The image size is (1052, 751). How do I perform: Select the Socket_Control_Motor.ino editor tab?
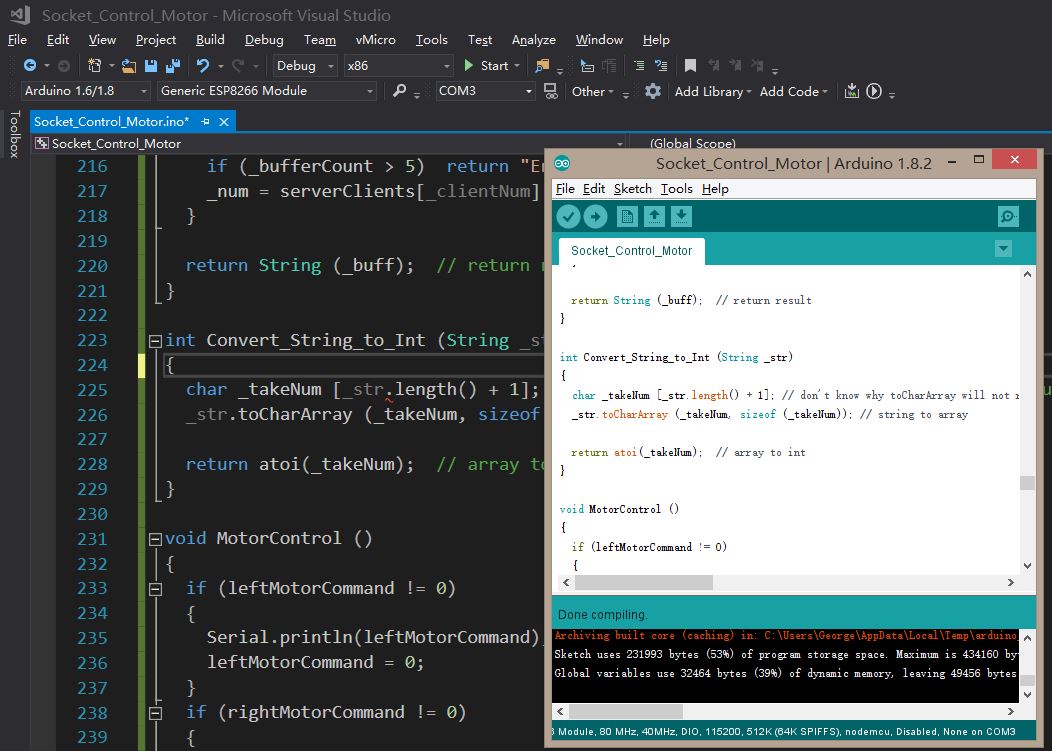coord(111,121)
